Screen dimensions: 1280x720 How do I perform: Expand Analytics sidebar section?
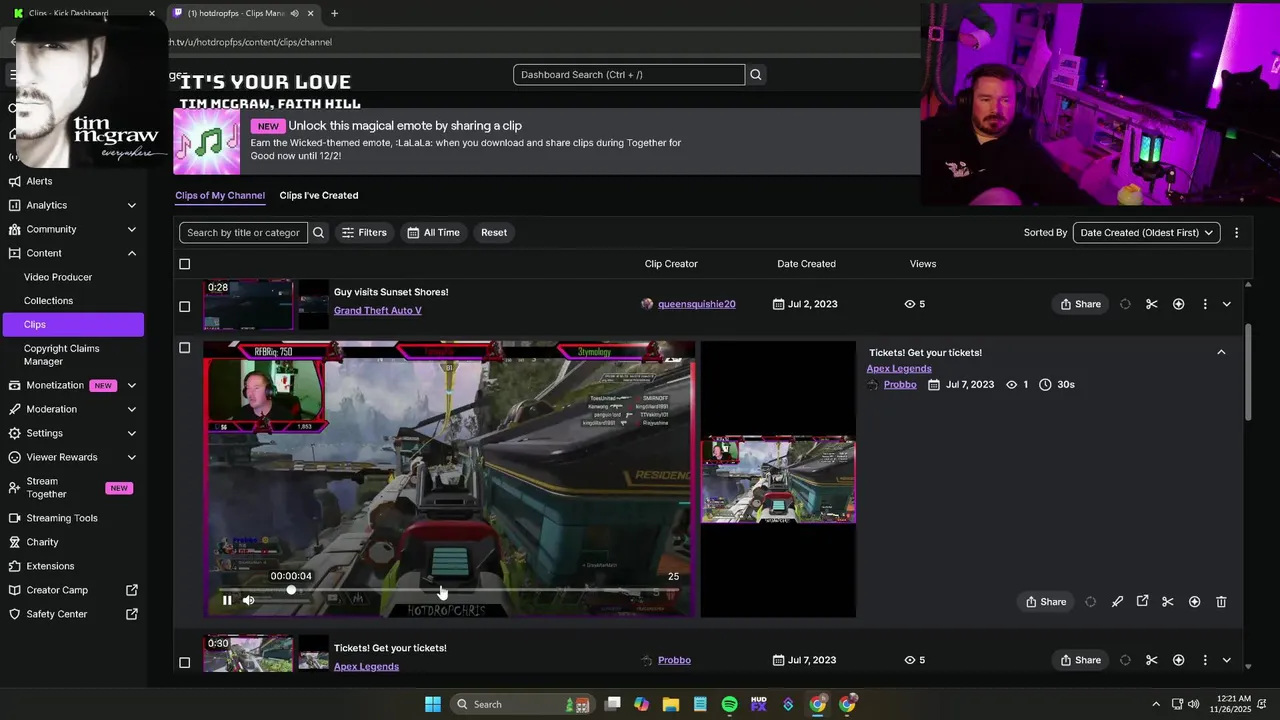click(132, 205)
